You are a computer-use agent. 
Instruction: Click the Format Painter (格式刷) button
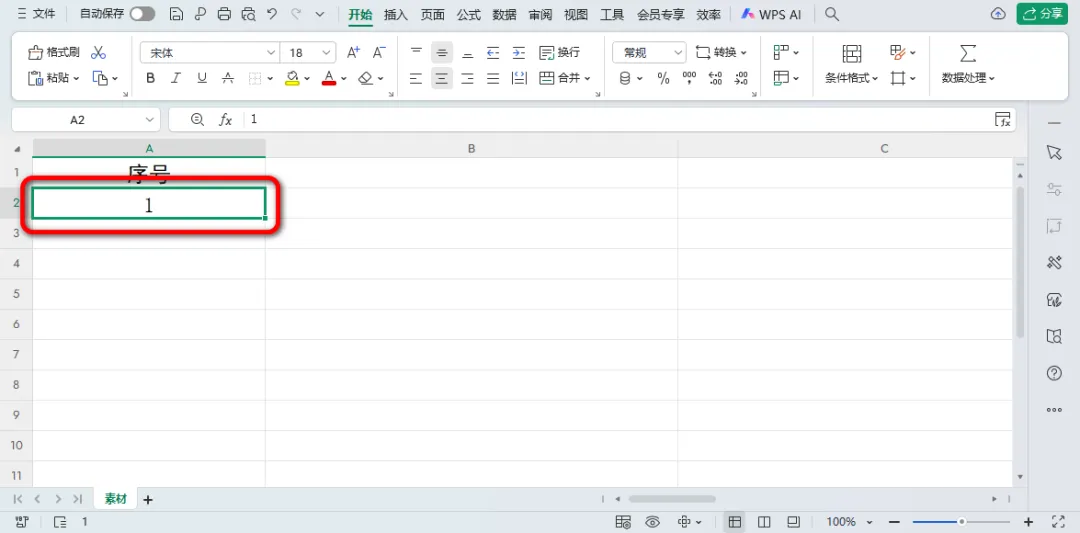pos(54,52)
